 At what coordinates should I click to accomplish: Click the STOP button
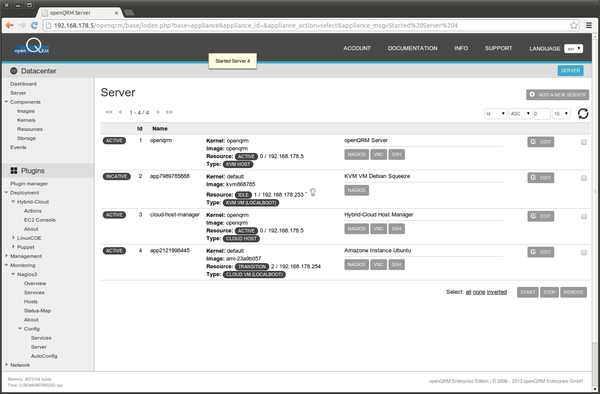pos(549,292)
